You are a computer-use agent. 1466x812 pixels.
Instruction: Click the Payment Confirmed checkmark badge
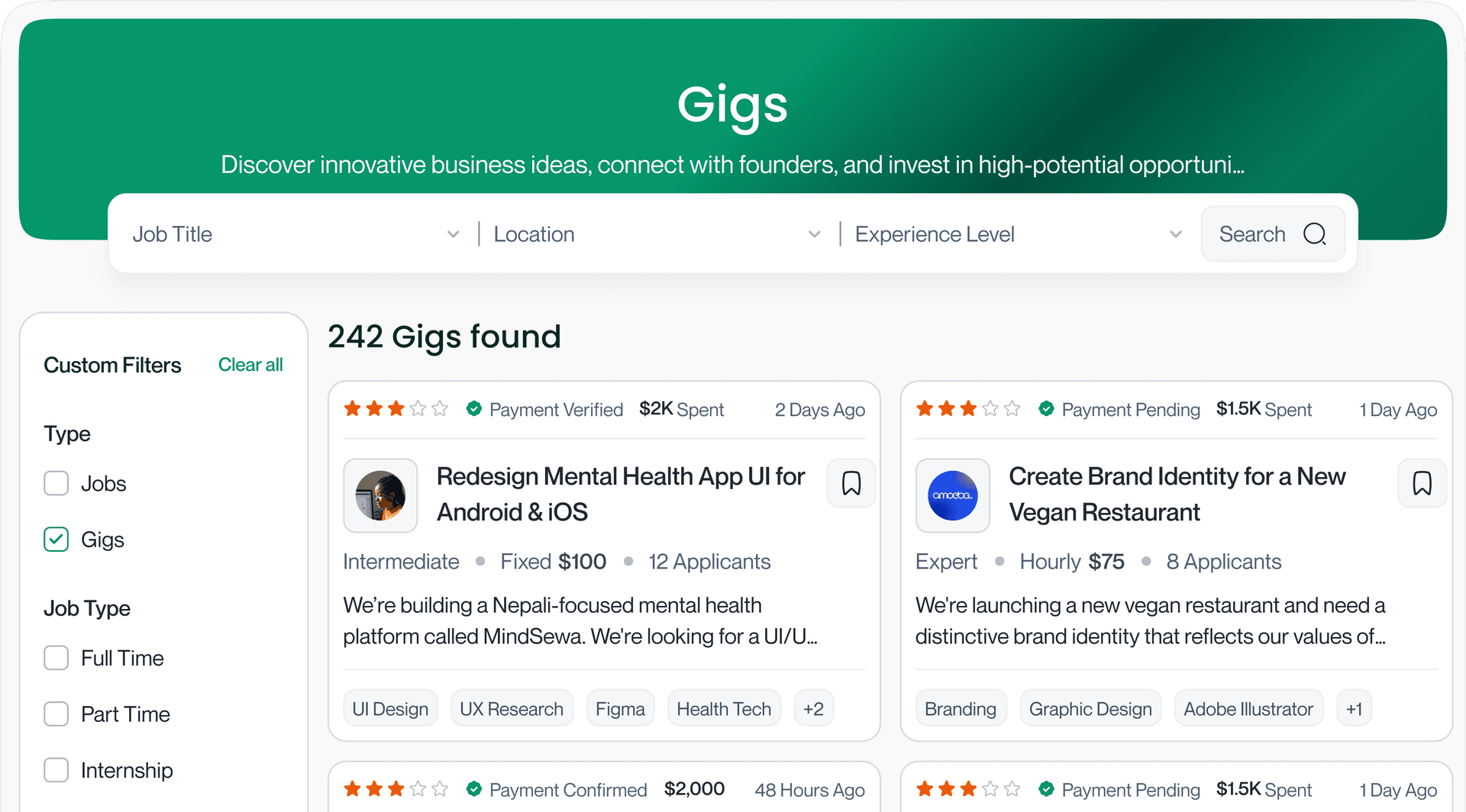(474, 789)
